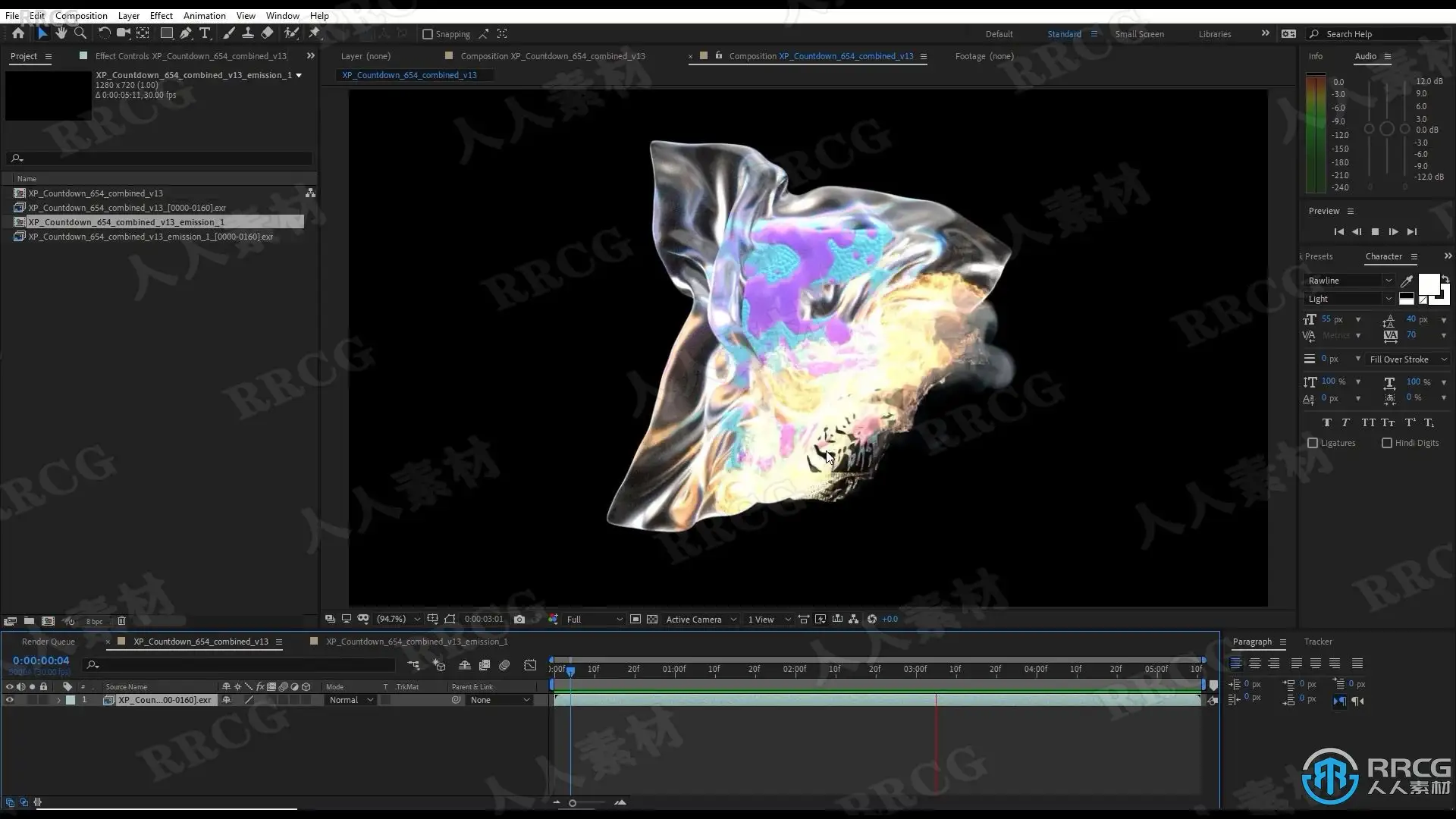The height and width of the screenshot is (819, 1456).
Task: Hide layer 1 with its eye toggle
Action: 10,700
